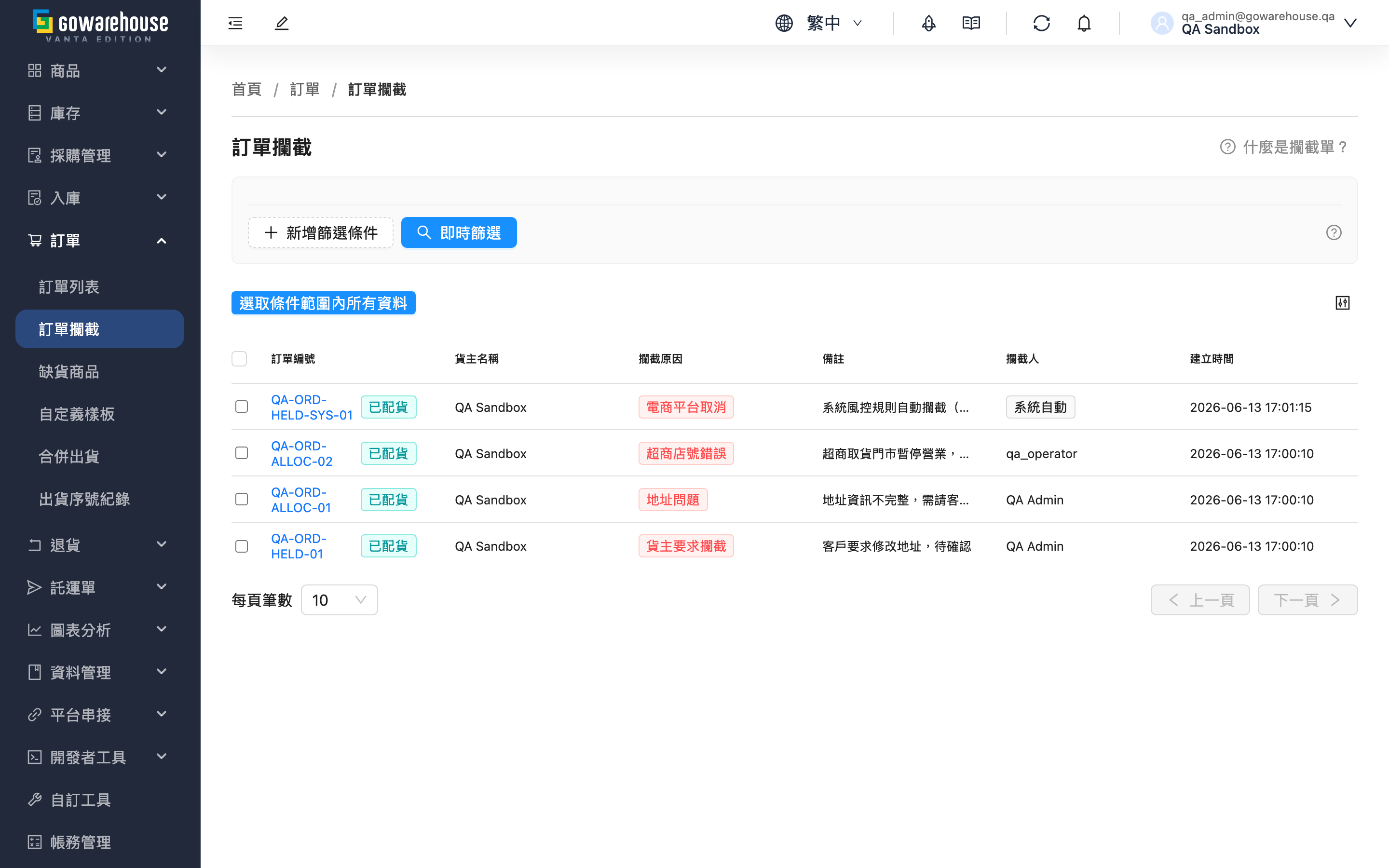Collapse the sidebar menu toggle icon
The height and width of the screenshot is (868, 1389).
click(235, 23)
